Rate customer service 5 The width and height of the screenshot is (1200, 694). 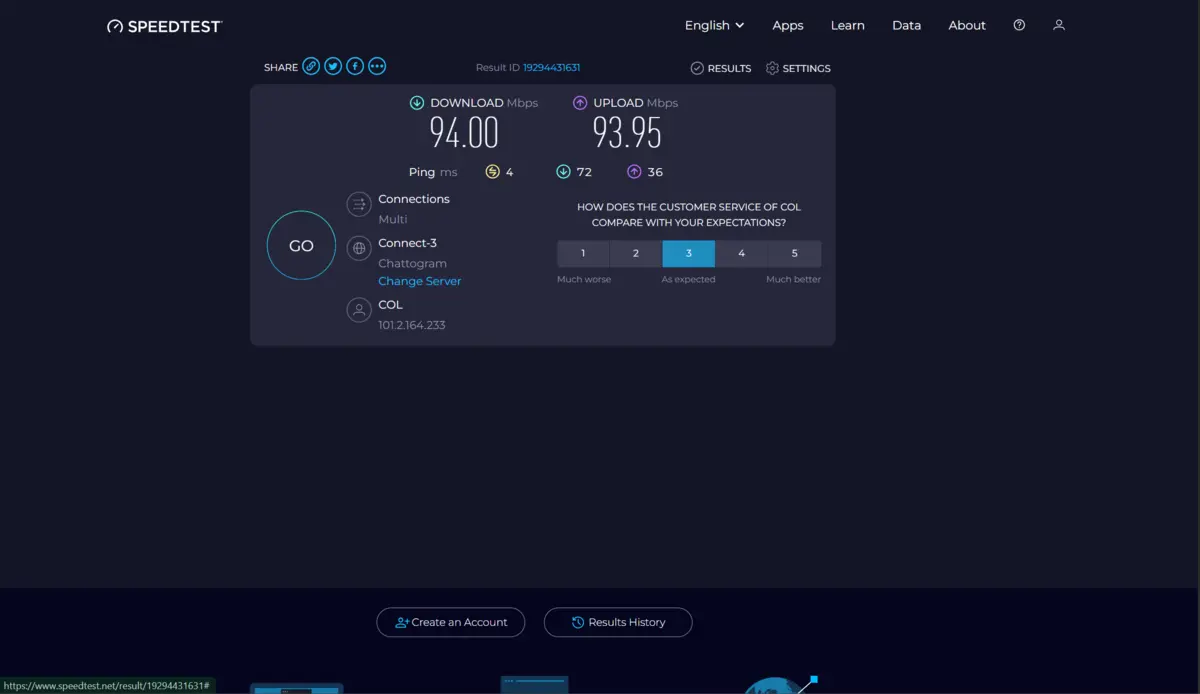[x=795, y=253]
